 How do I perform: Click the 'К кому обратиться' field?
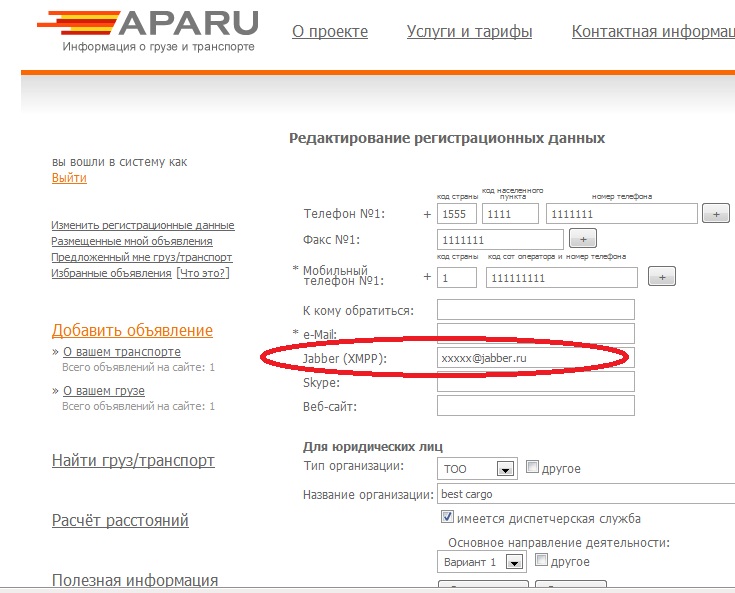click(x=536, y=310)
